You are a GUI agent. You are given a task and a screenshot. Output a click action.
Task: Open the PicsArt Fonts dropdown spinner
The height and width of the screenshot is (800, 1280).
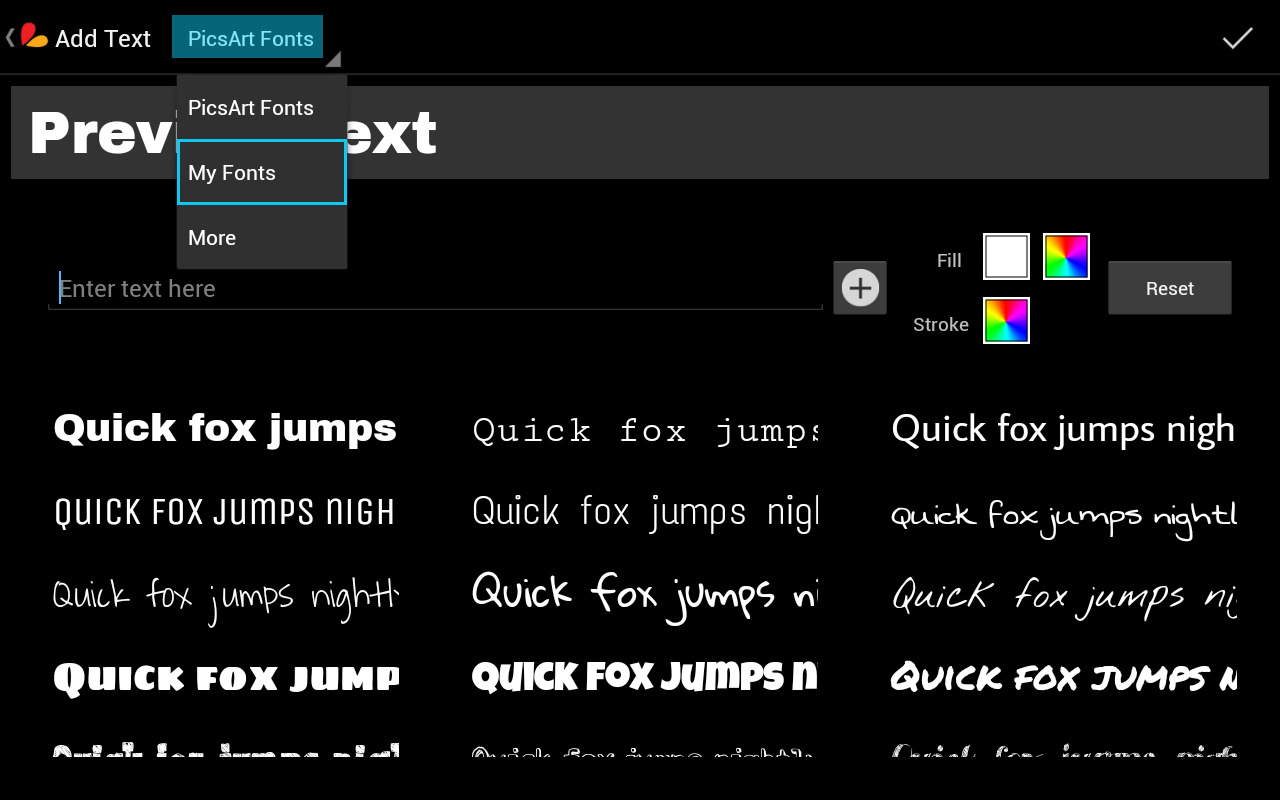(256, 38)
